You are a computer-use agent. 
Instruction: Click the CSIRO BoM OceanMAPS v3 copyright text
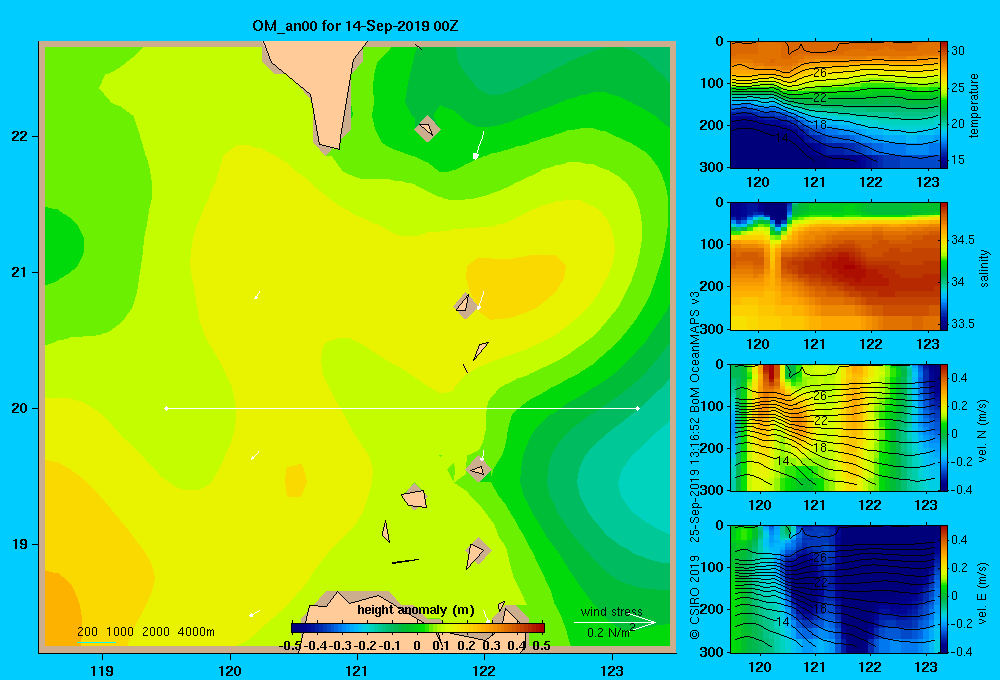click(695, 464)
